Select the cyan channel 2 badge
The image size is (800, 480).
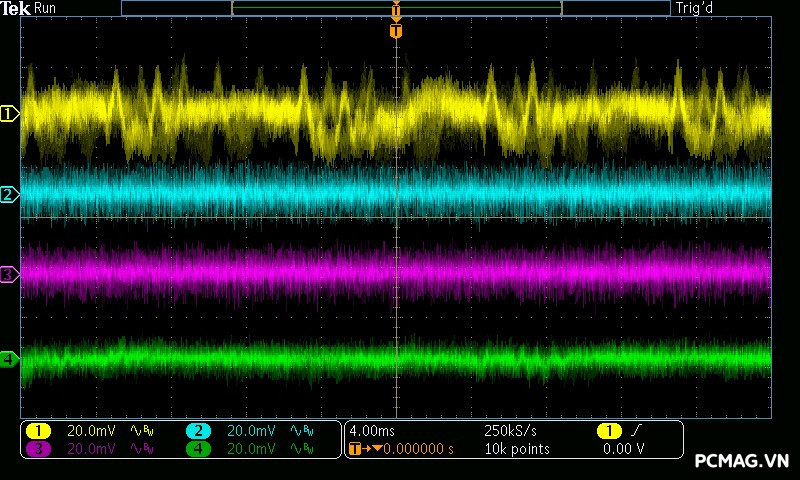(198, 430)
